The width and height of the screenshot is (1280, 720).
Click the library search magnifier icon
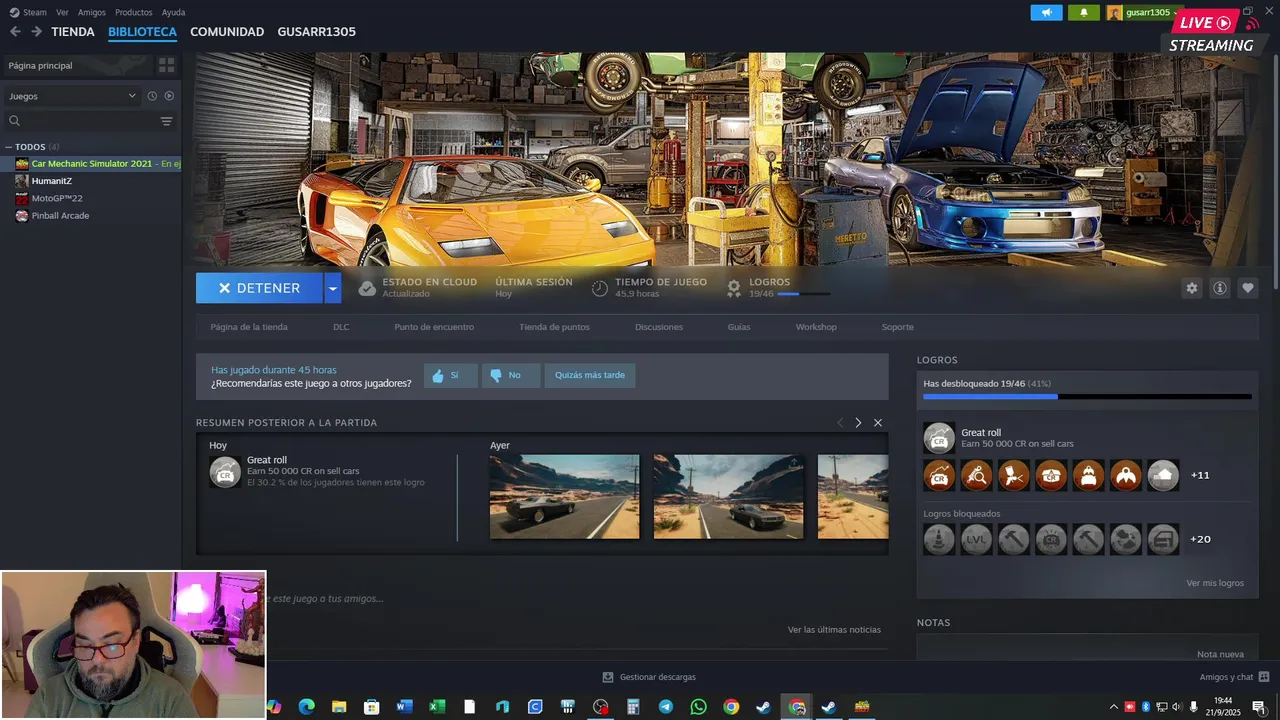coord(15,121)
